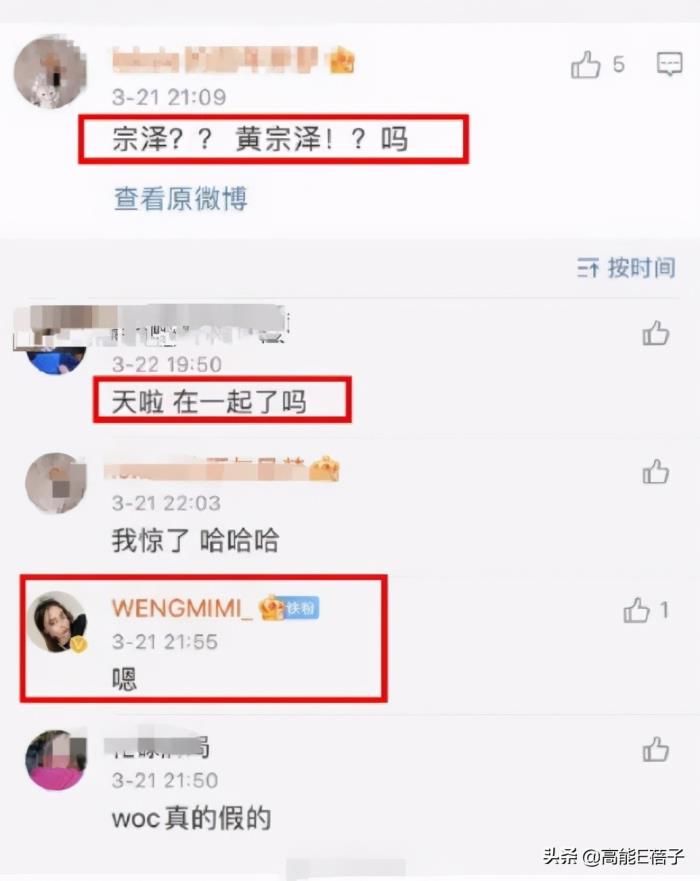Open the WENGMIMI_ username profile
Viewport: 700px width, 881px height.
[183, 608]
